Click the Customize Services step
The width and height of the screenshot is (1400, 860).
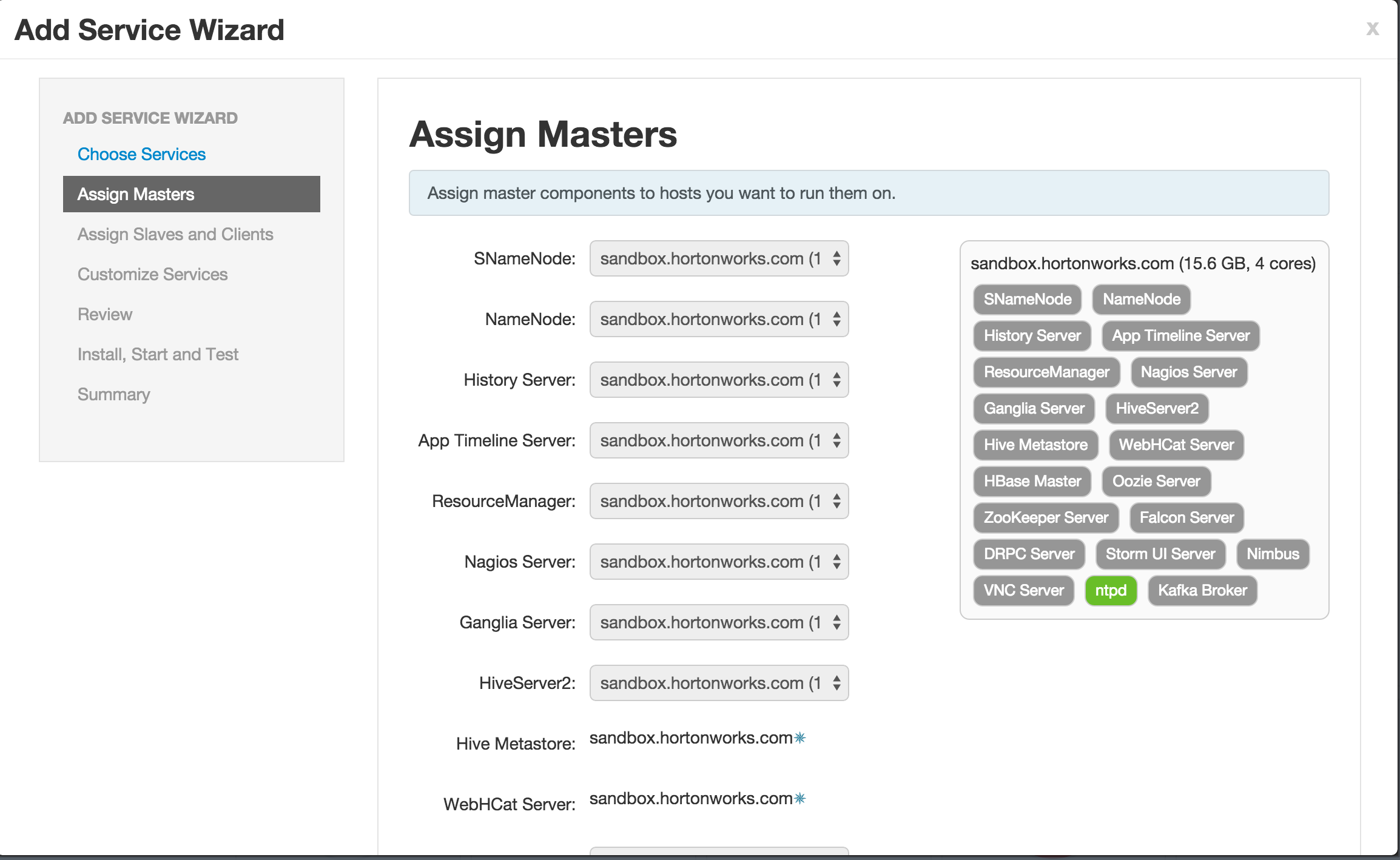point(152,274)
